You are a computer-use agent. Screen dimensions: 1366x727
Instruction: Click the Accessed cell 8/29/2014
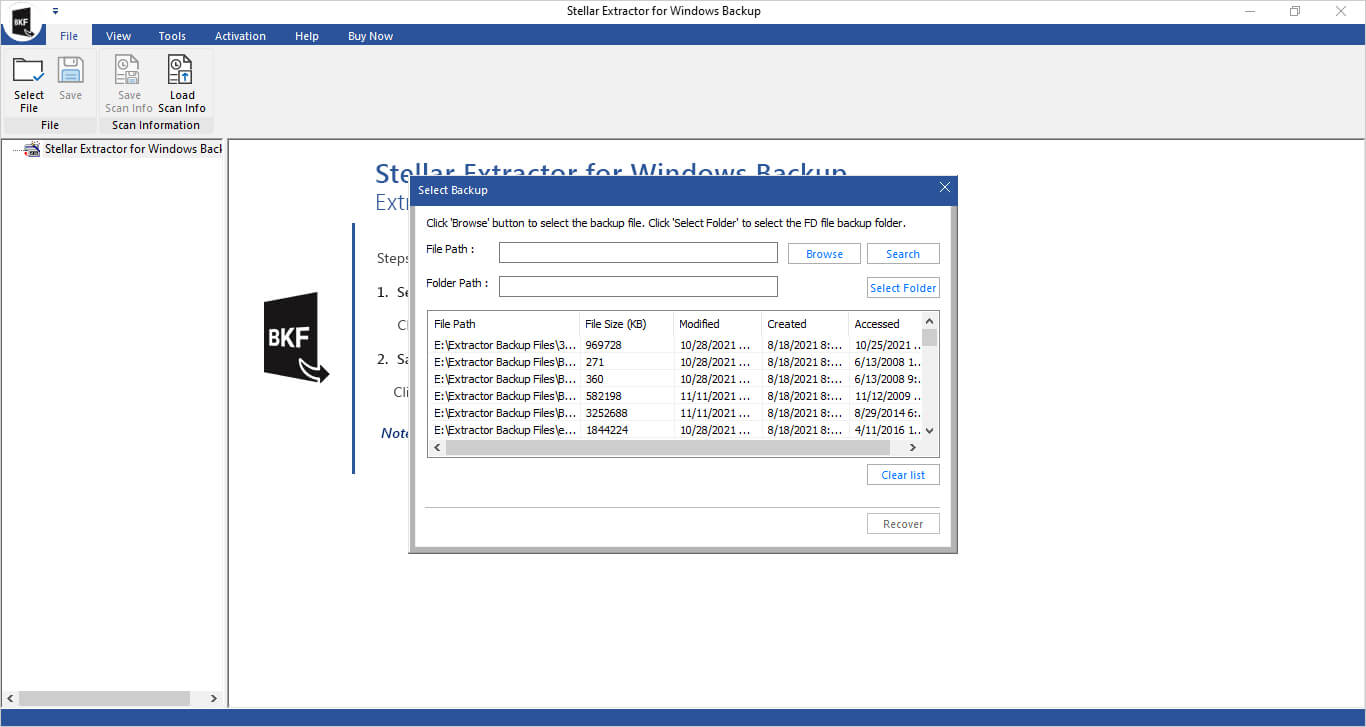coord(887,413)
